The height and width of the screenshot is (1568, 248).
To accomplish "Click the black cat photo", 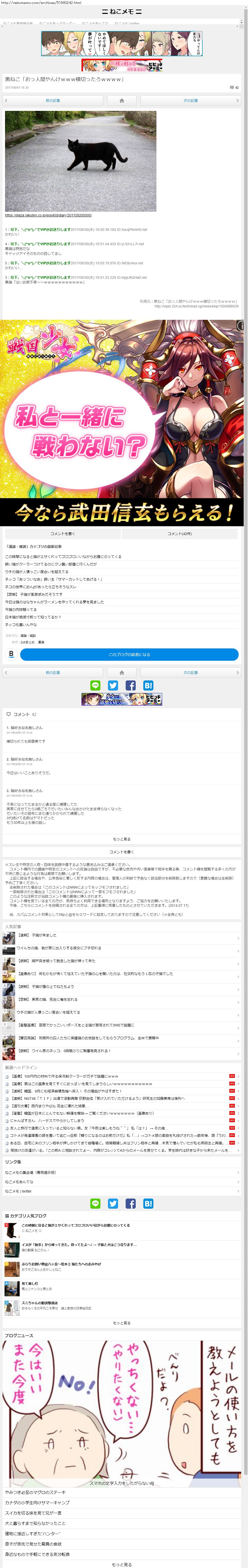I will tap(80, 161).
